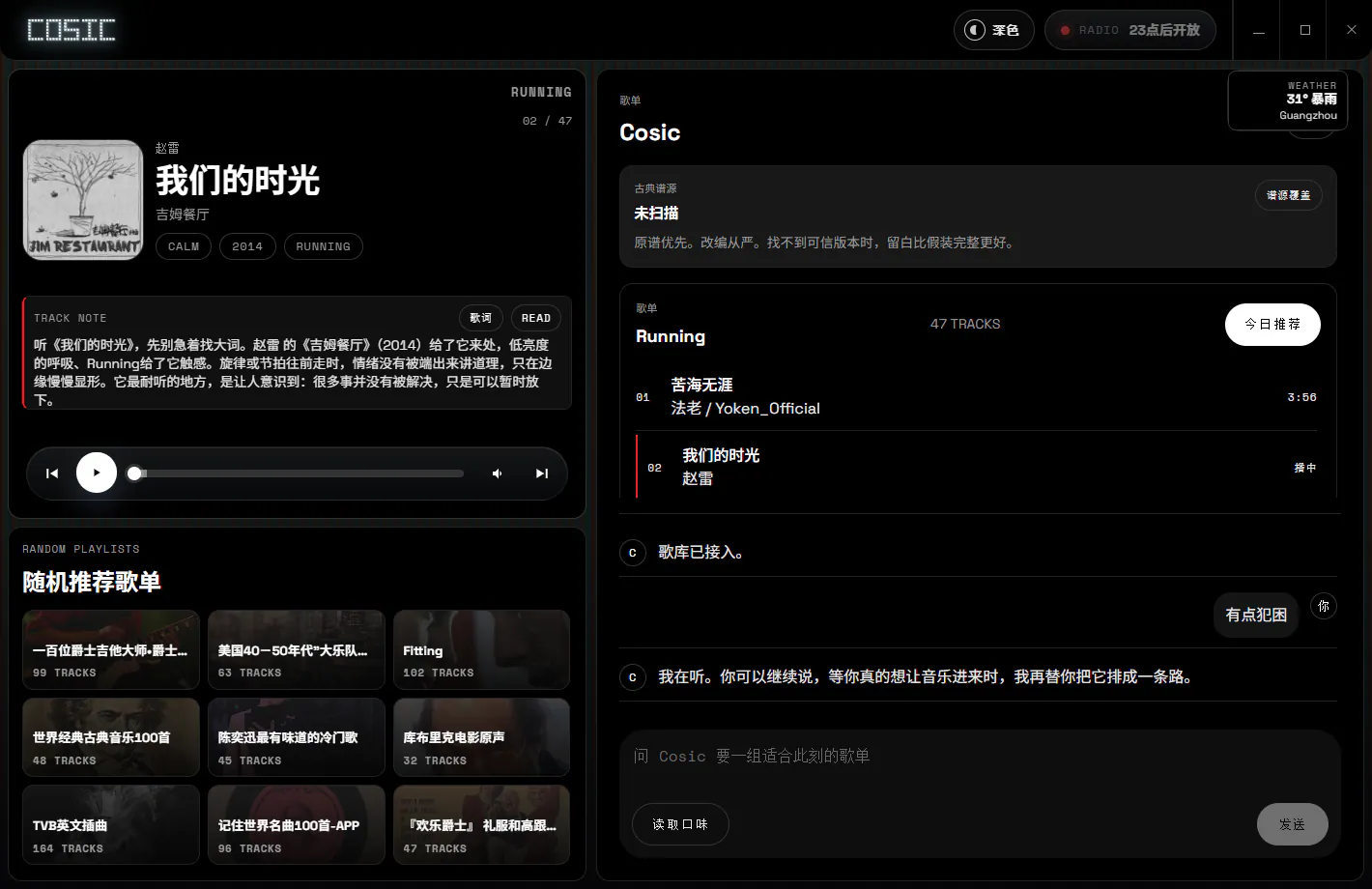Open the playlist 陈奕迅最有味道的冷门歌

tap(297, 737)
